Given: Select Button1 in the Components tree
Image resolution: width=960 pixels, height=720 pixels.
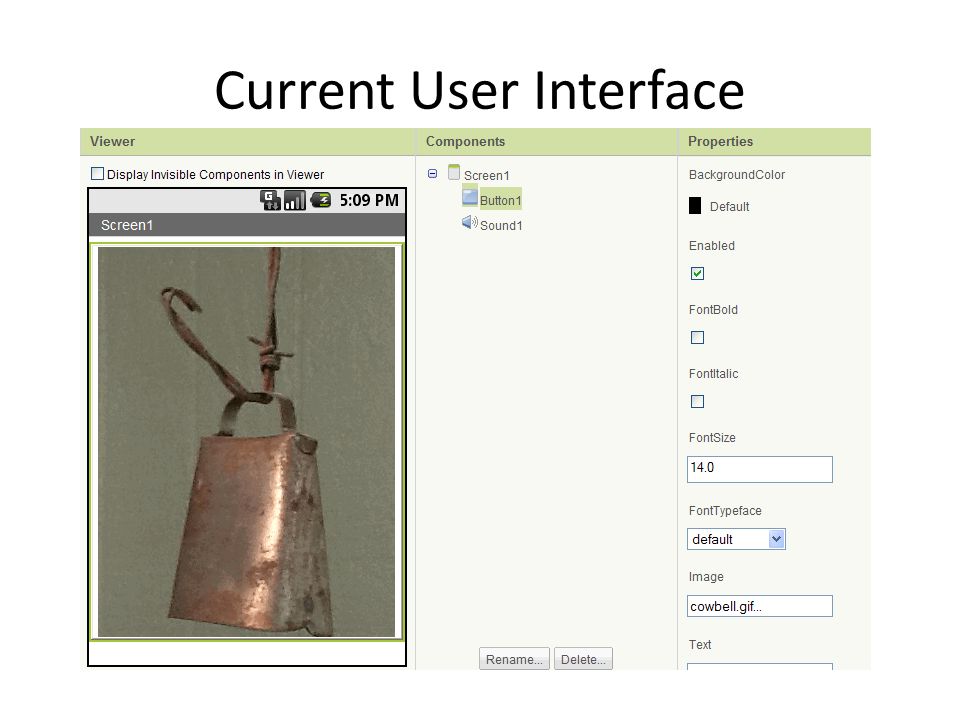Looking at the screenshot, I should click(x=500, y=201).
